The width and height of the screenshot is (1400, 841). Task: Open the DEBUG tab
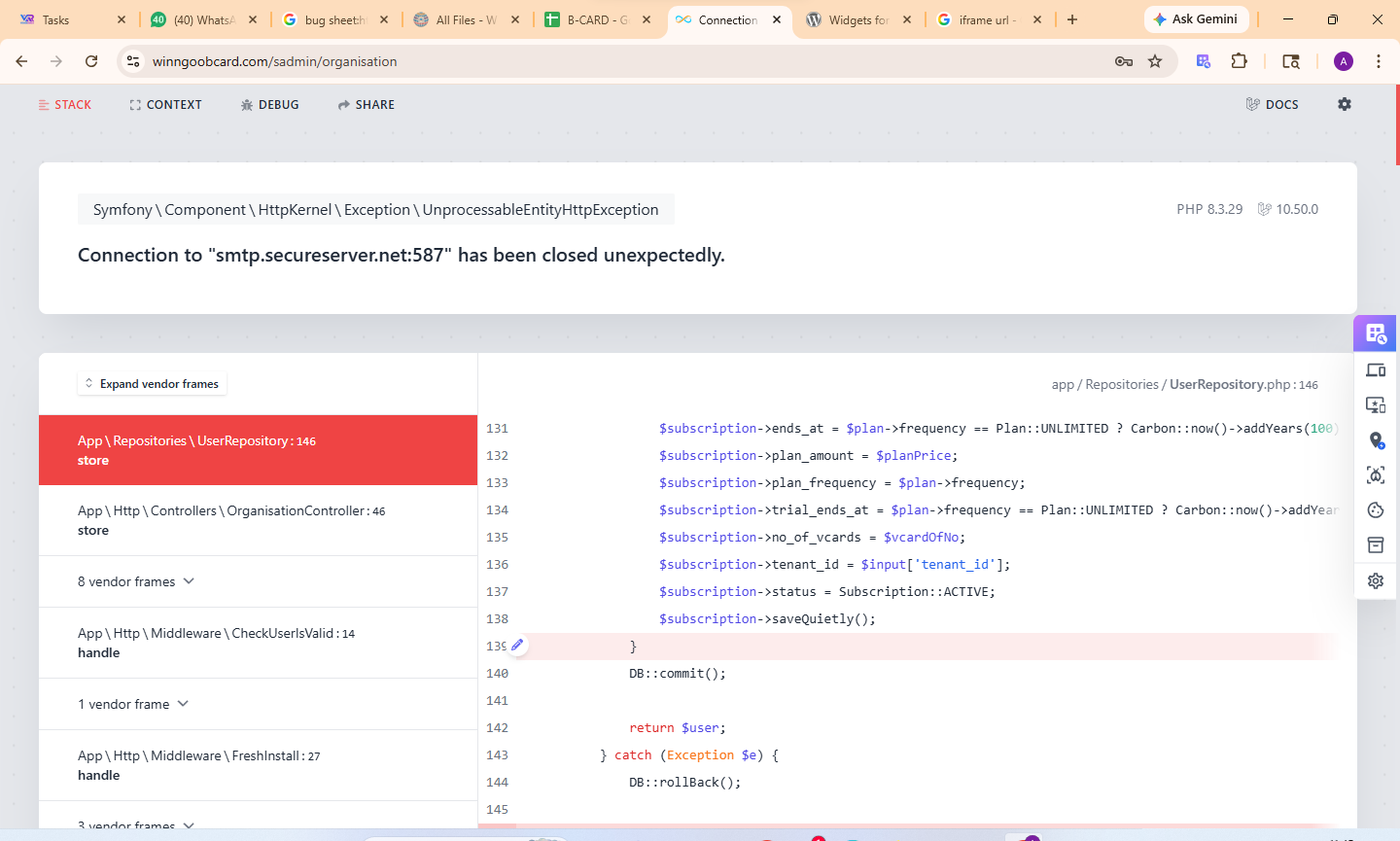tap(269, 104)
